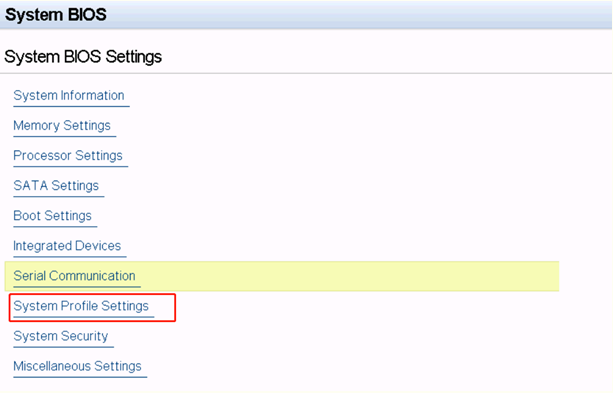This screenshot has height=393, width=613.
Task: Select the word Processor in Processor Settings
Action: (42, 156)
